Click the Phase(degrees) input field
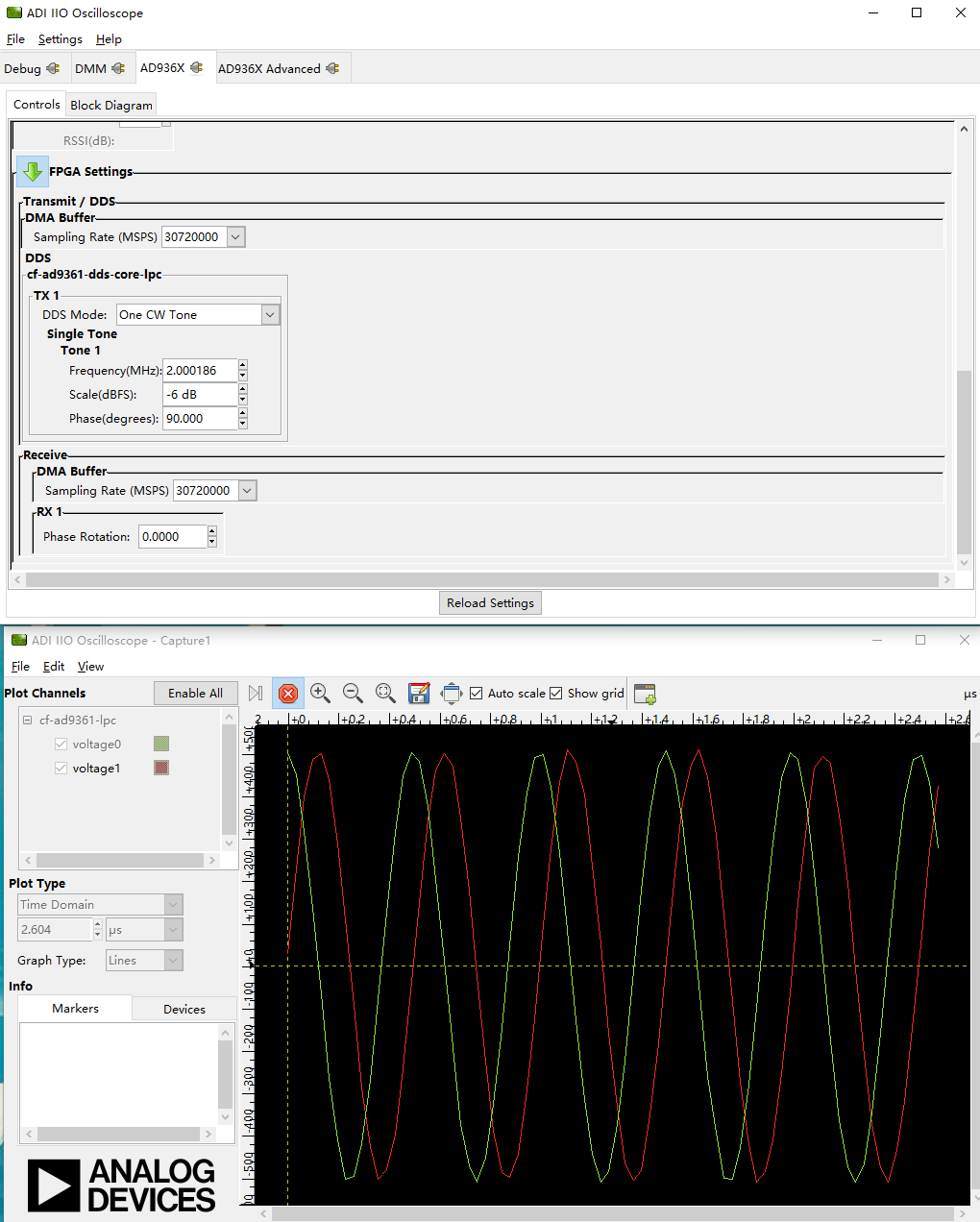The height and width of the screenshot is (1222, 980). tap(200, 419)
